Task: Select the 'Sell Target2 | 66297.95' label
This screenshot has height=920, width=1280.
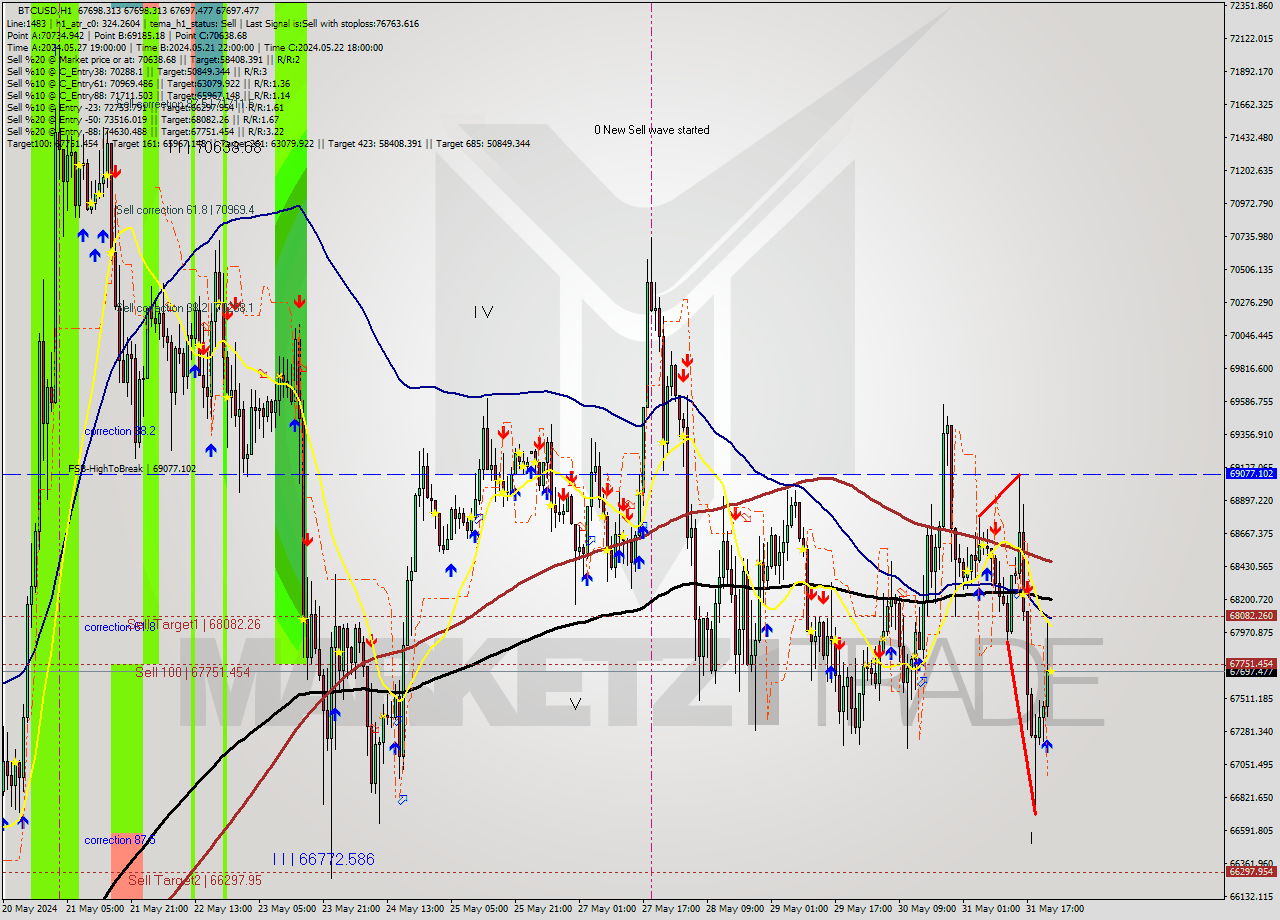Action: [195, 880]
